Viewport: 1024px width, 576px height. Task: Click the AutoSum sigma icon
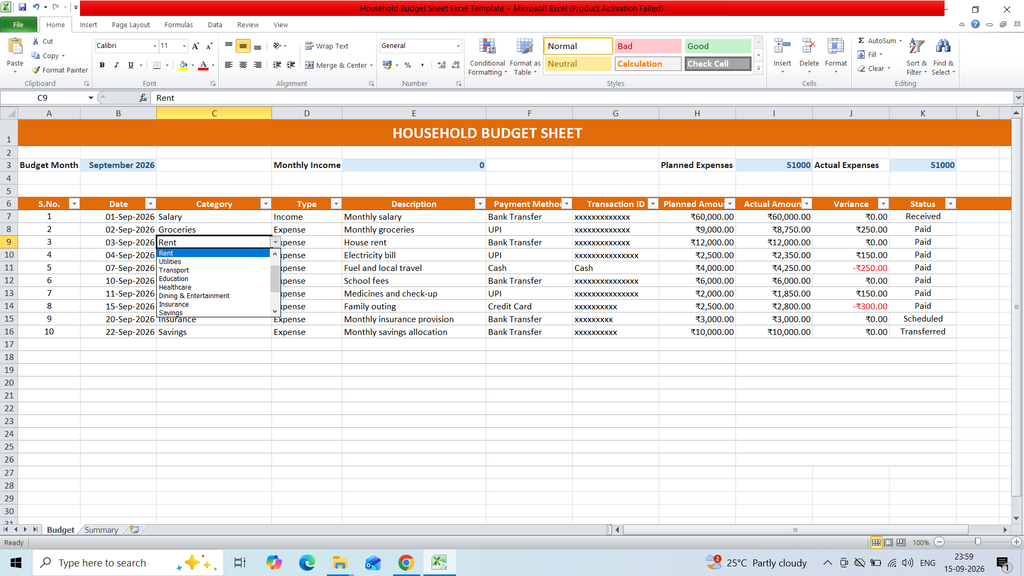point(861,40)
